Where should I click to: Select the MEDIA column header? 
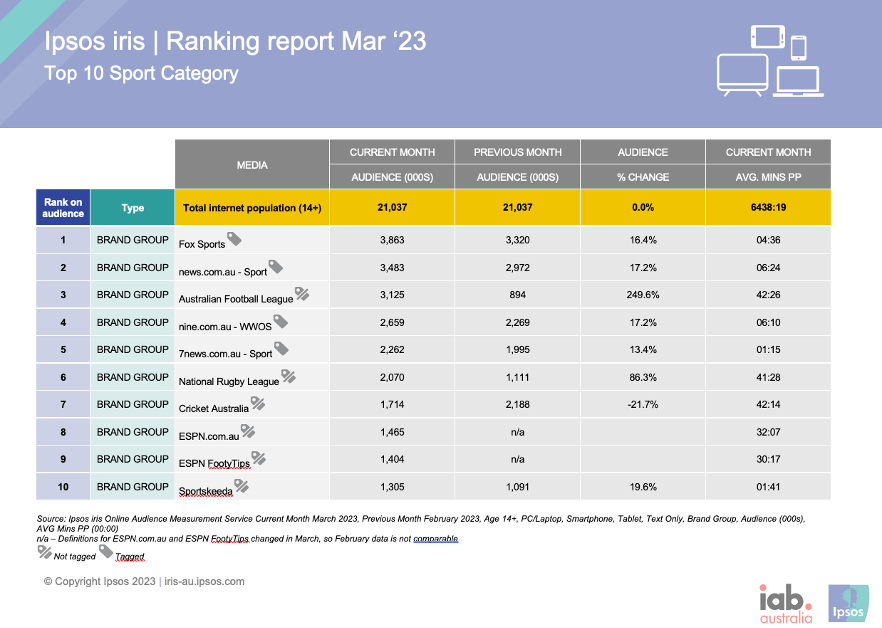click(252, 165)
